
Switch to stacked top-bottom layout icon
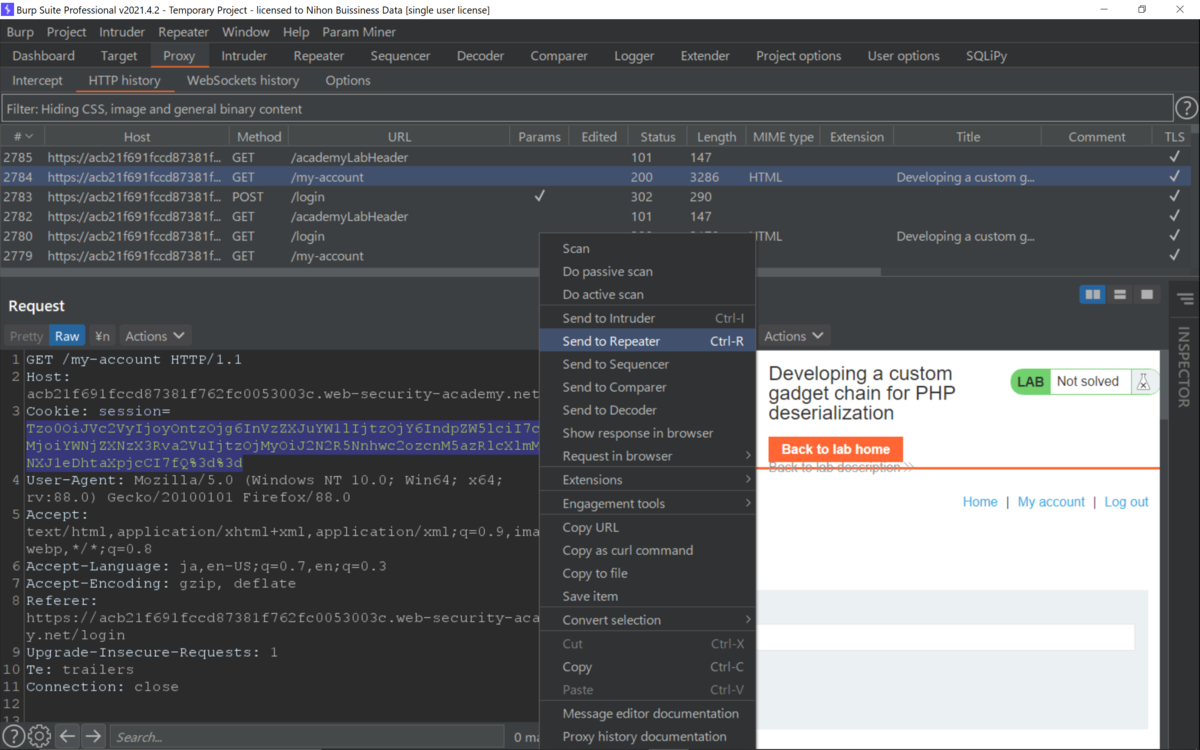[1120, 294]
